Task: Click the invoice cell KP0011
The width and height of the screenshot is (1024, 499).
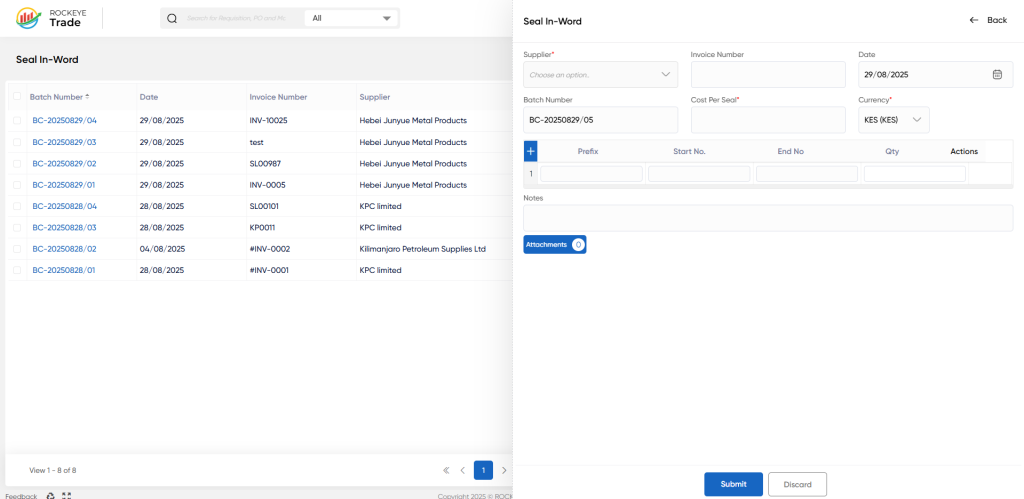Action: click(x=263, y=227)
